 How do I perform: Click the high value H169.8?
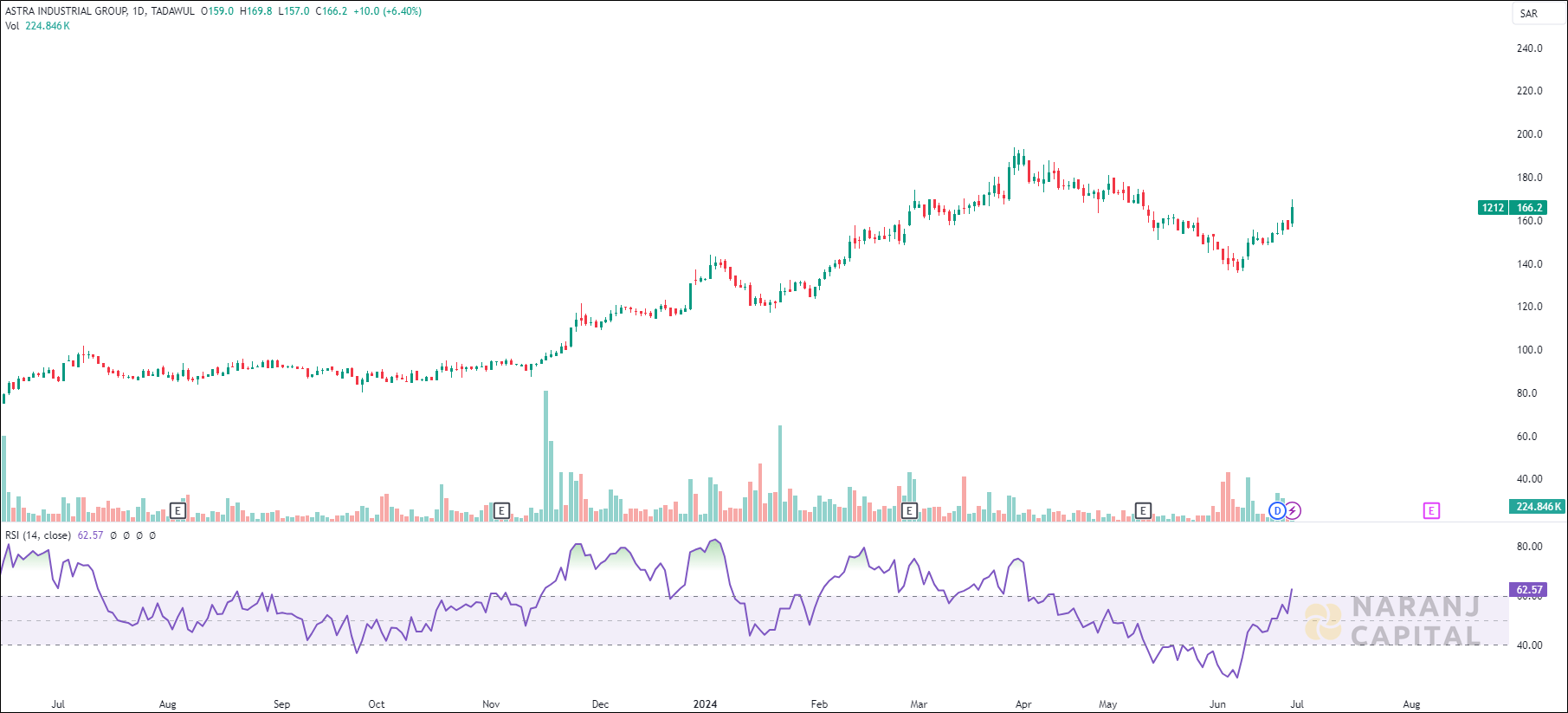point(255,11)
